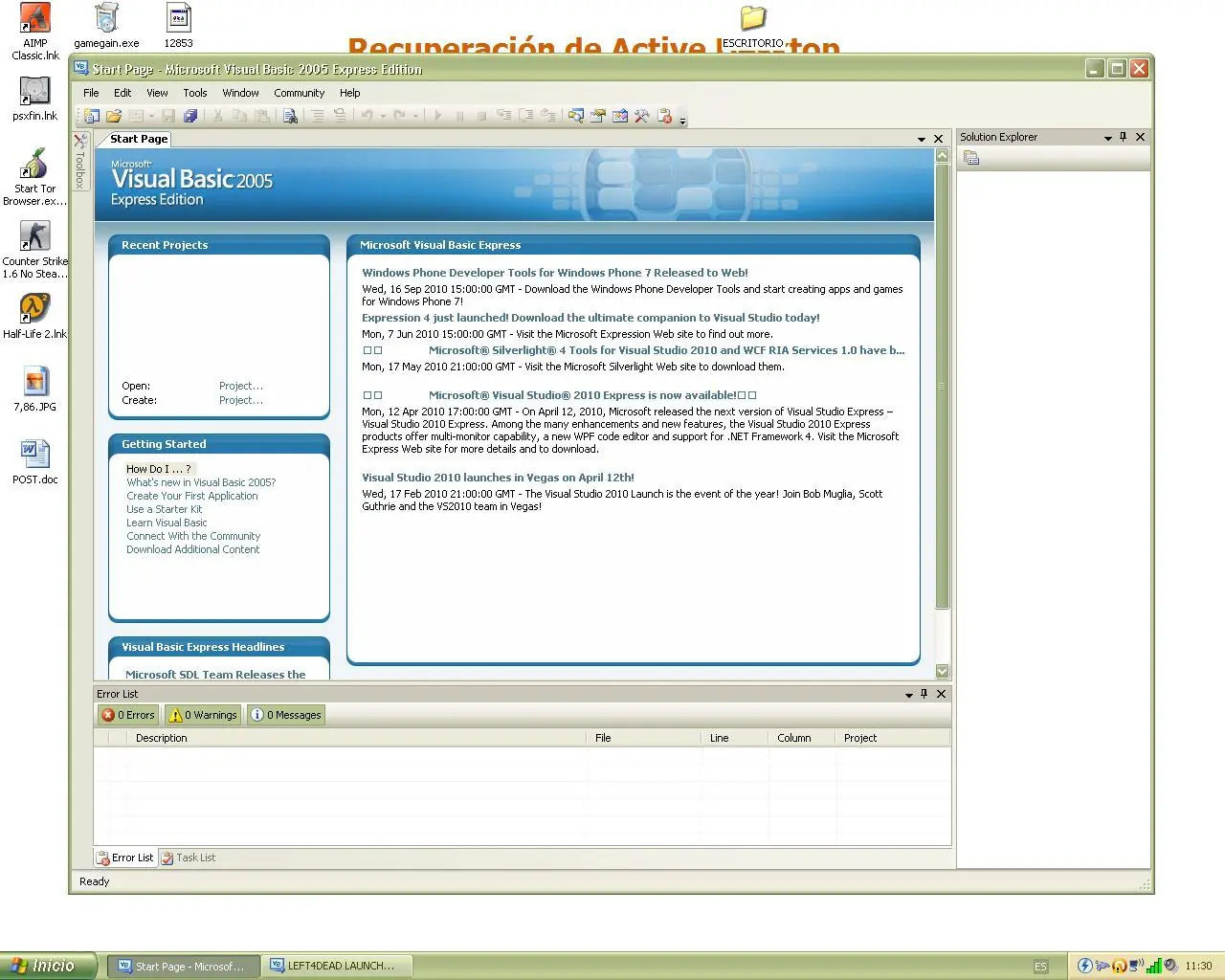Viewport: 1225px width, 980px height.
Task: Click the Start Page vertical scrollbar thumb
Action: click(942, 387)
